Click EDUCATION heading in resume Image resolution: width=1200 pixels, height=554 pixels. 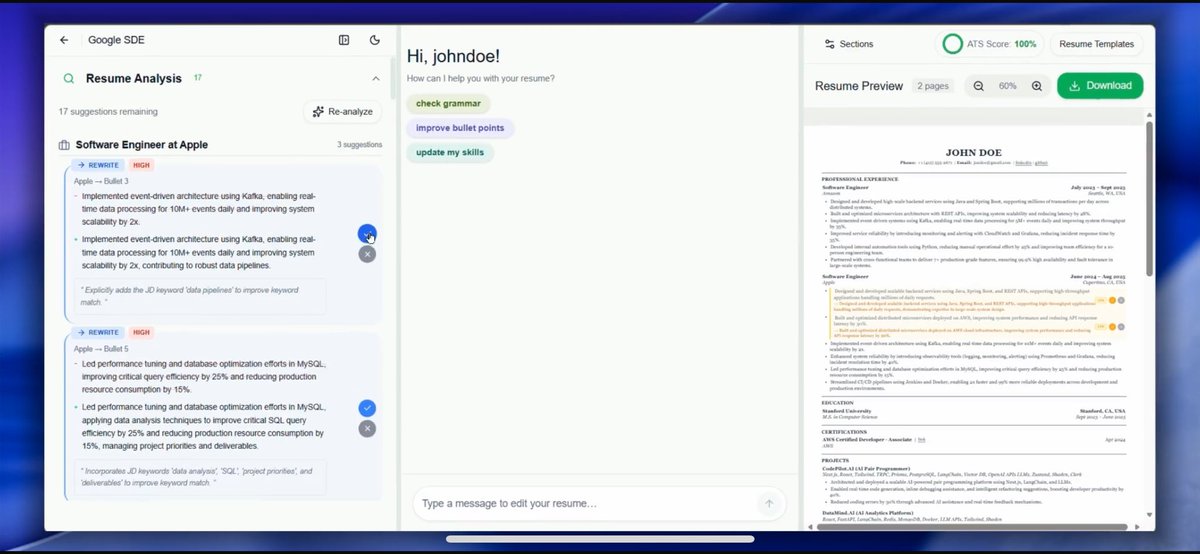click(838, 402)
